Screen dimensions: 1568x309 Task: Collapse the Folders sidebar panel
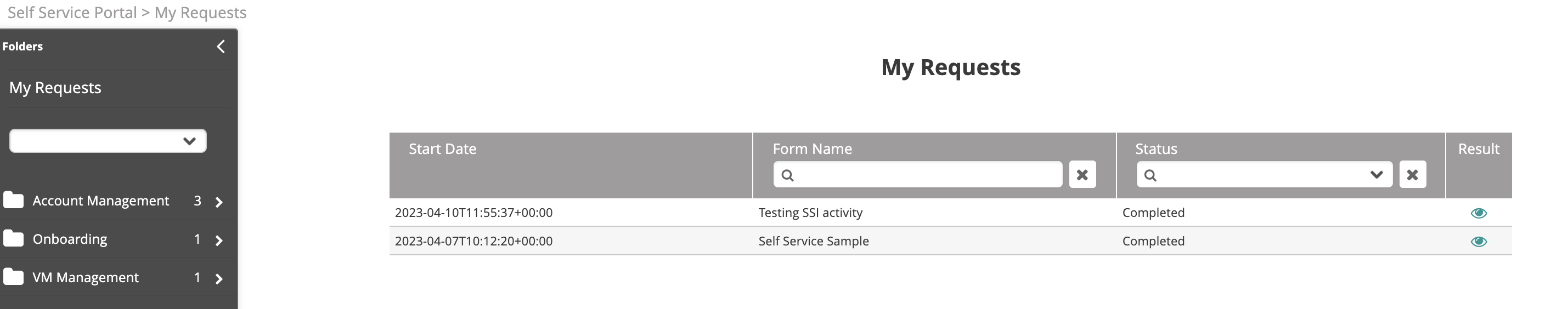pos(221,46)
